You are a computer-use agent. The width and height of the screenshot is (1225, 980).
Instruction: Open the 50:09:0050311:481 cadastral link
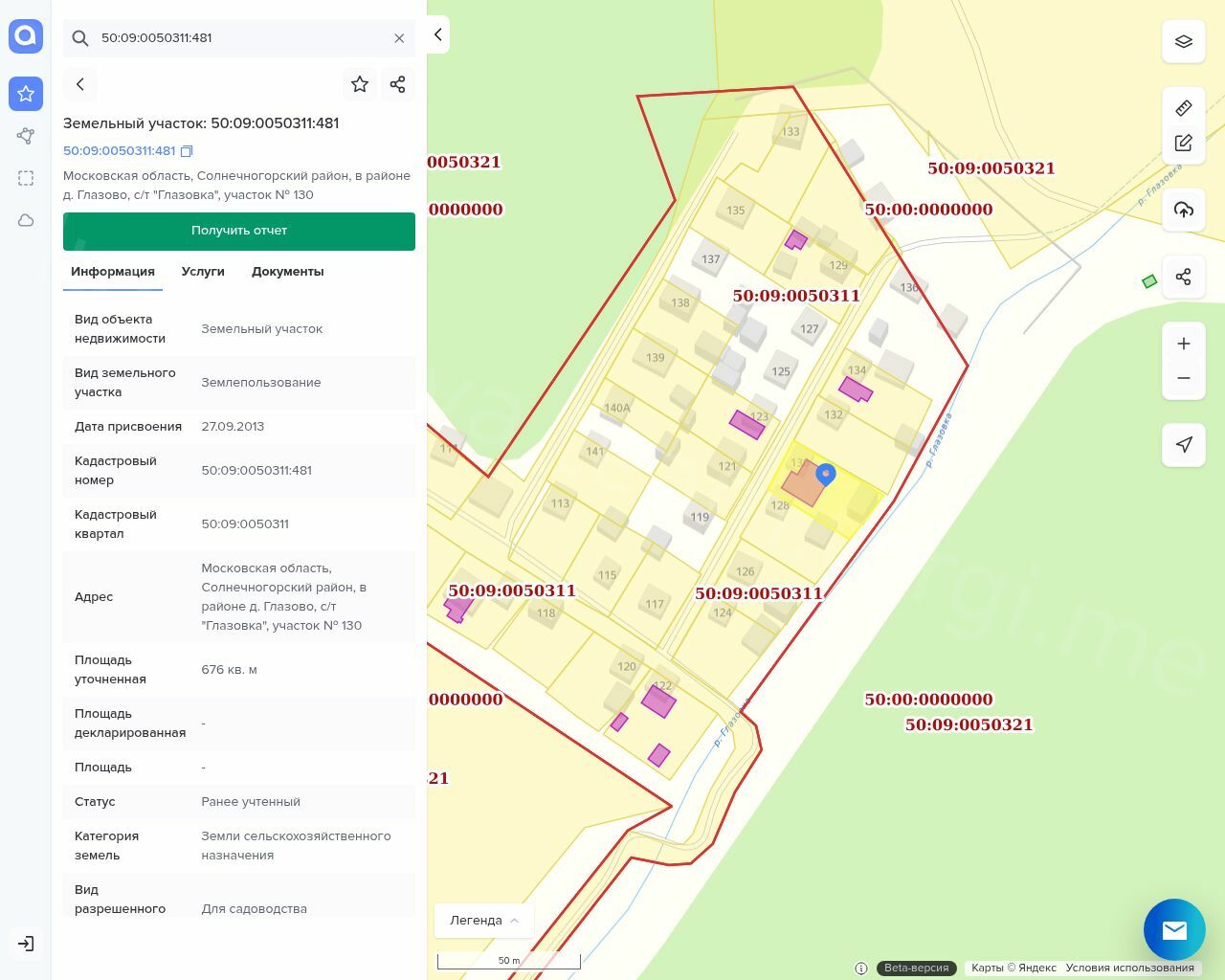(120, 151)
